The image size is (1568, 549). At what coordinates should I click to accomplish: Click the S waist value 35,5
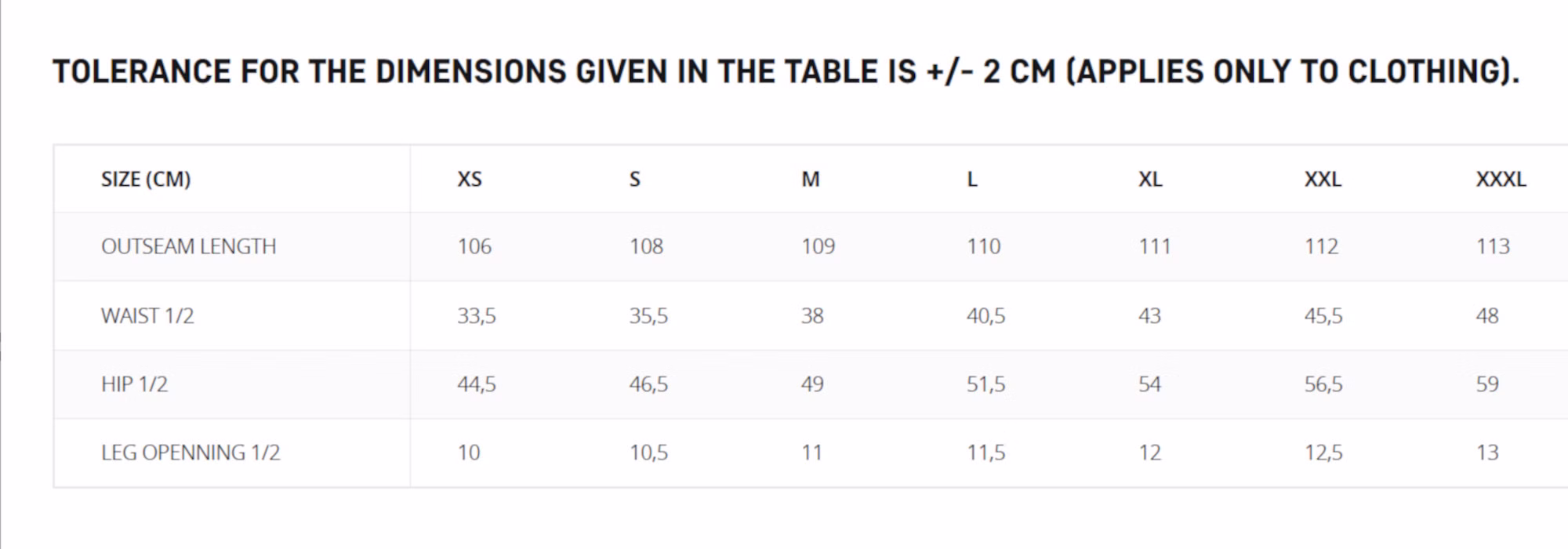pos(648,316)
